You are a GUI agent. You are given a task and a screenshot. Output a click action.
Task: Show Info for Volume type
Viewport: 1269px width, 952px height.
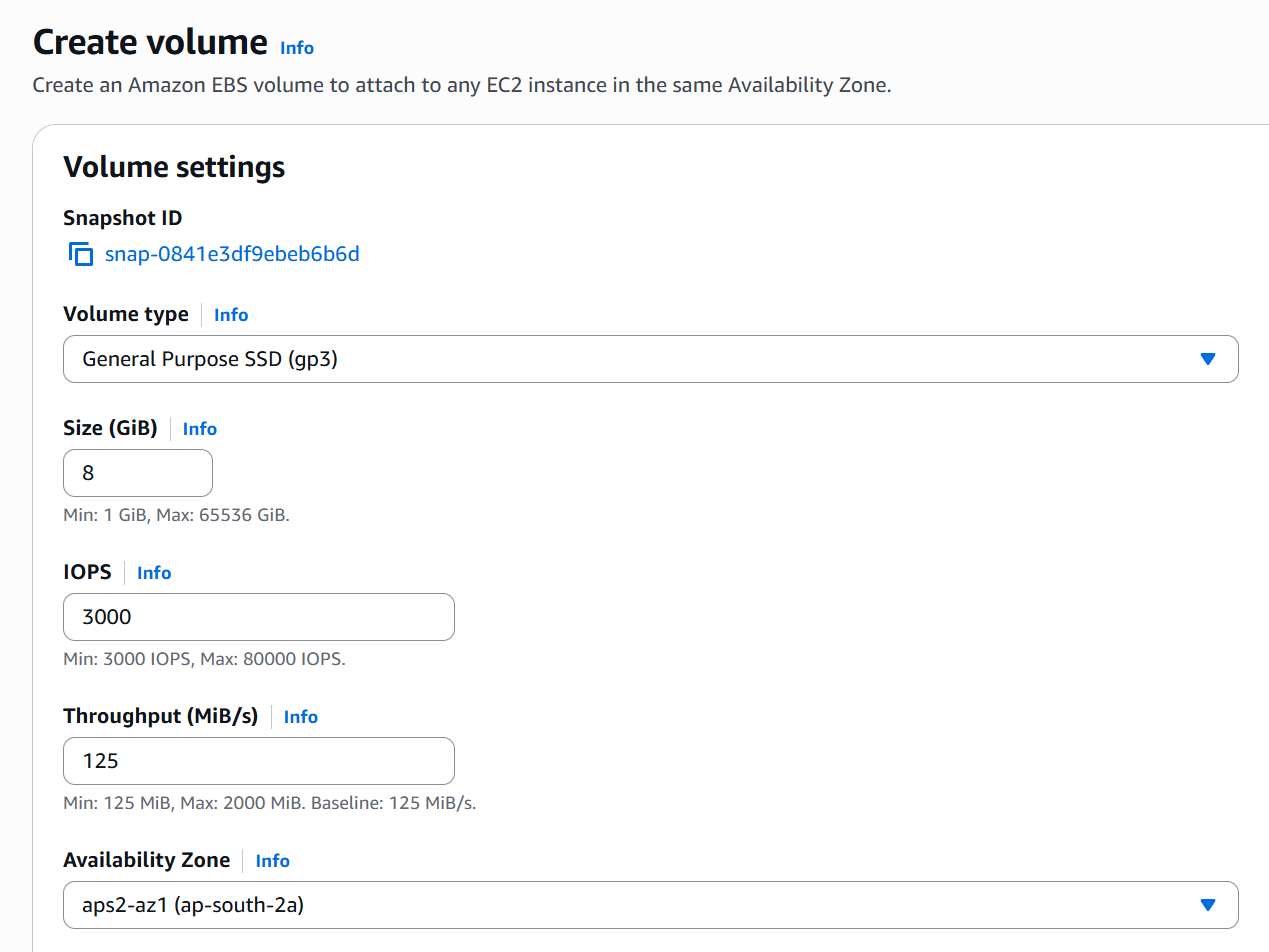231,315
